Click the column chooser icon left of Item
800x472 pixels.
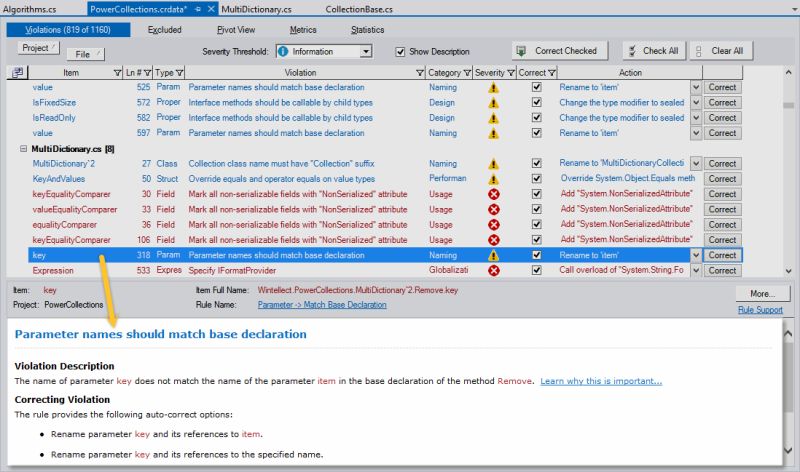click(17, 72)
